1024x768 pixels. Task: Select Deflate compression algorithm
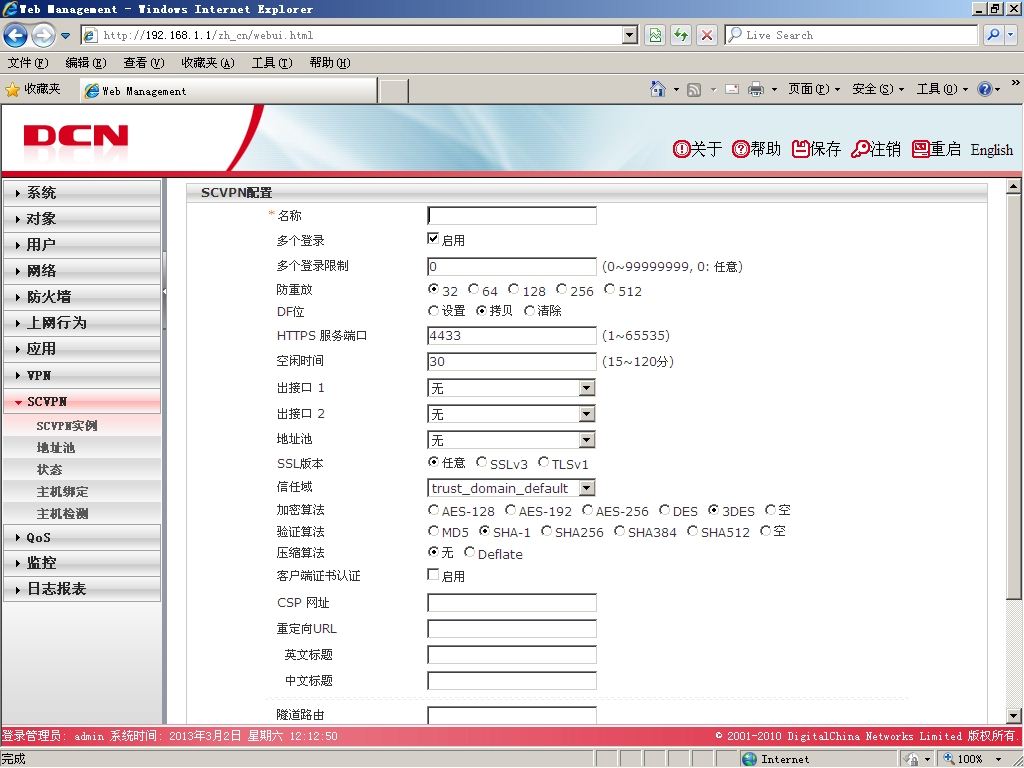coord(470,552)
